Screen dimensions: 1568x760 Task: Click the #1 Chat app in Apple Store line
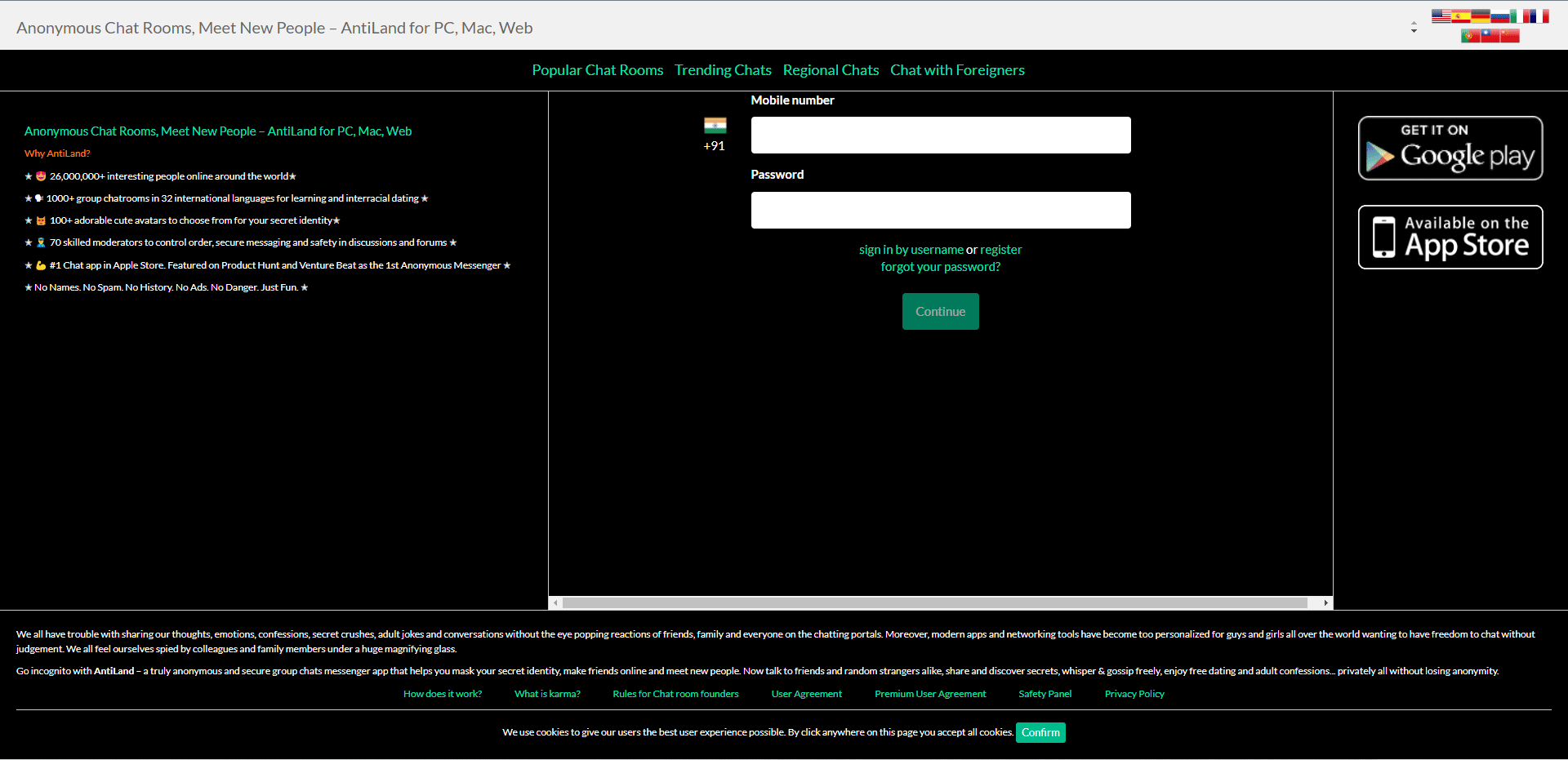[268, 265]
